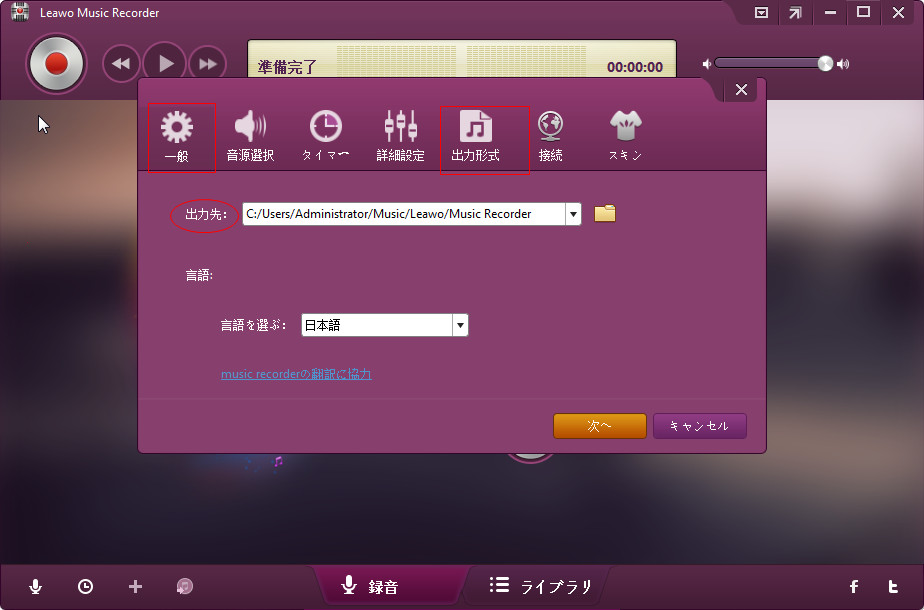This screenshot has width=924, height=610.
Task: Click the fast-forward playback button
Action: [207, 64]
